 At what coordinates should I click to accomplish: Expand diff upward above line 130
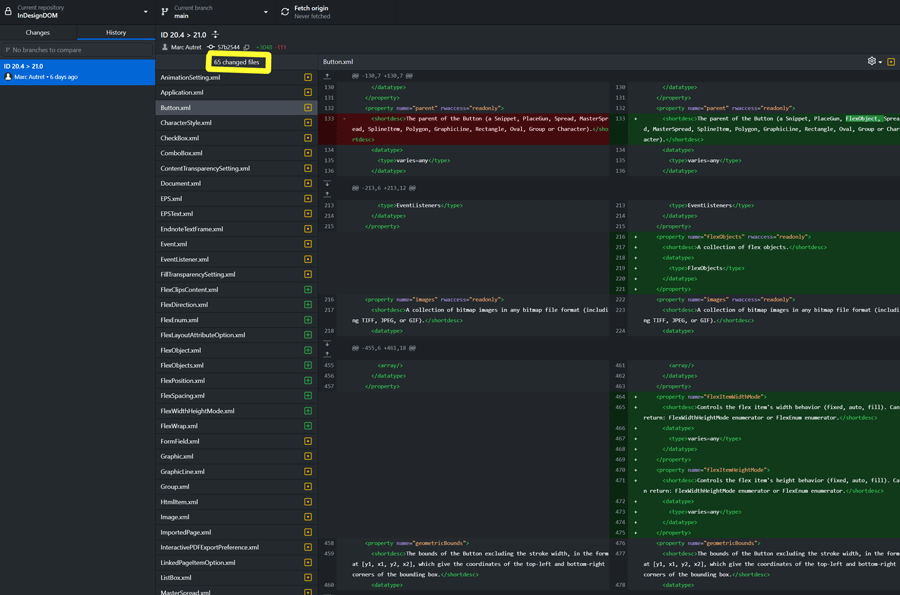[327, 76]
